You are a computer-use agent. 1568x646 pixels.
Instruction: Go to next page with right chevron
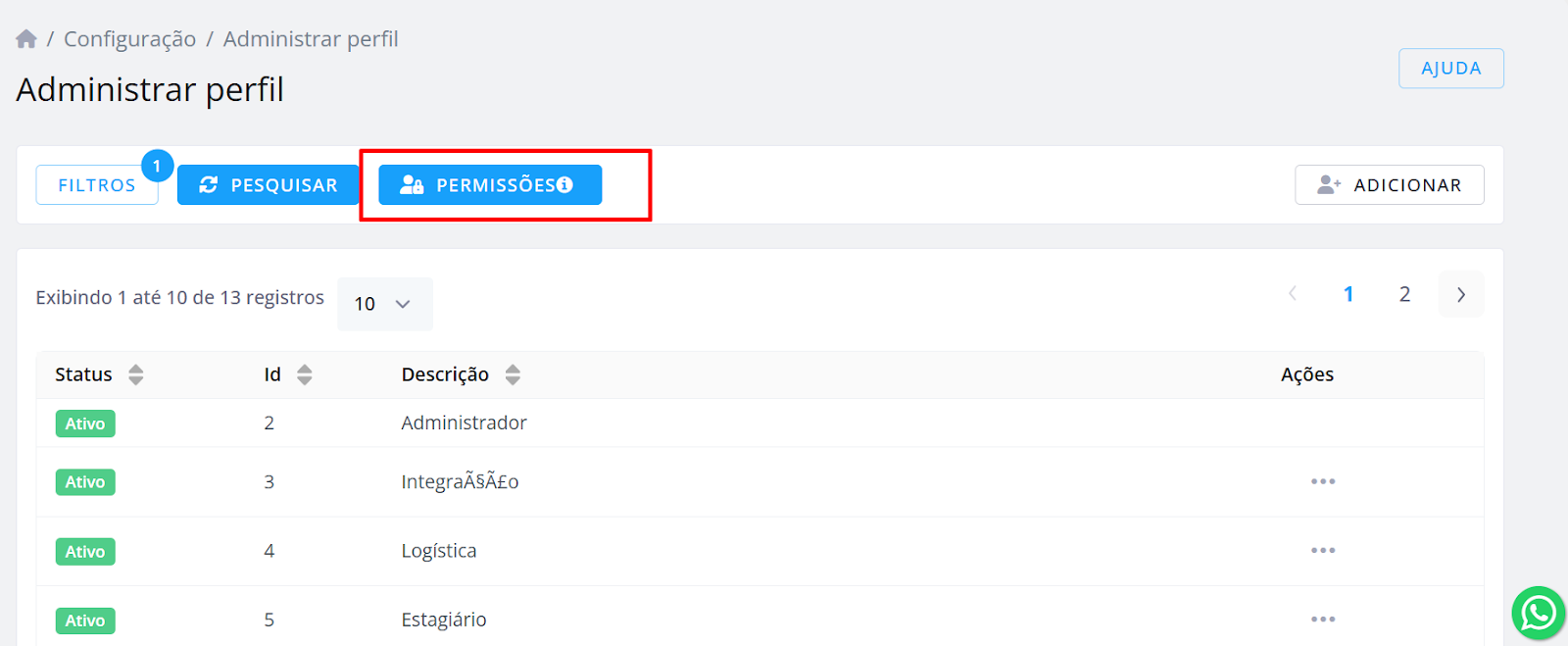(1461, 294)
